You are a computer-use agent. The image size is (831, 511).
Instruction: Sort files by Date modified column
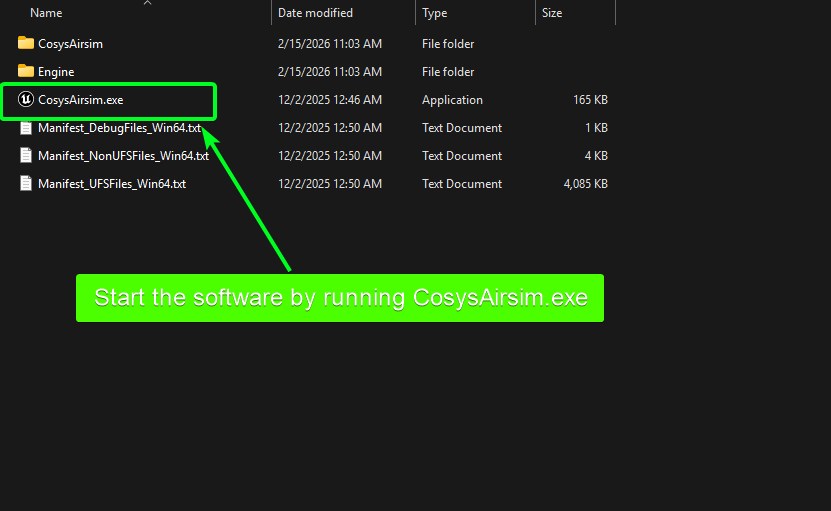pyautogui.click(x=315, y=13)
